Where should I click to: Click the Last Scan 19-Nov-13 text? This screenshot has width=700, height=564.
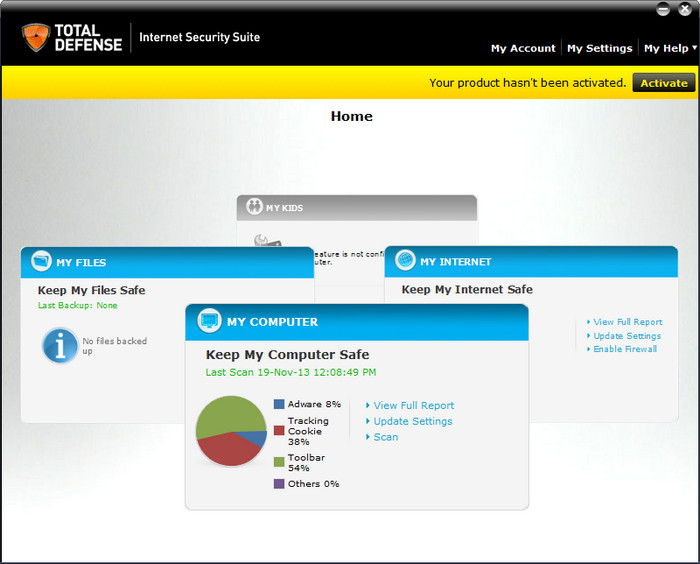(291, 372)
